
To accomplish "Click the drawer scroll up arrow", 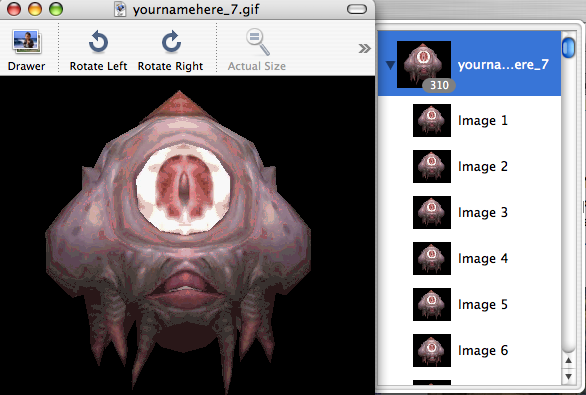I will tap(568, 360).
